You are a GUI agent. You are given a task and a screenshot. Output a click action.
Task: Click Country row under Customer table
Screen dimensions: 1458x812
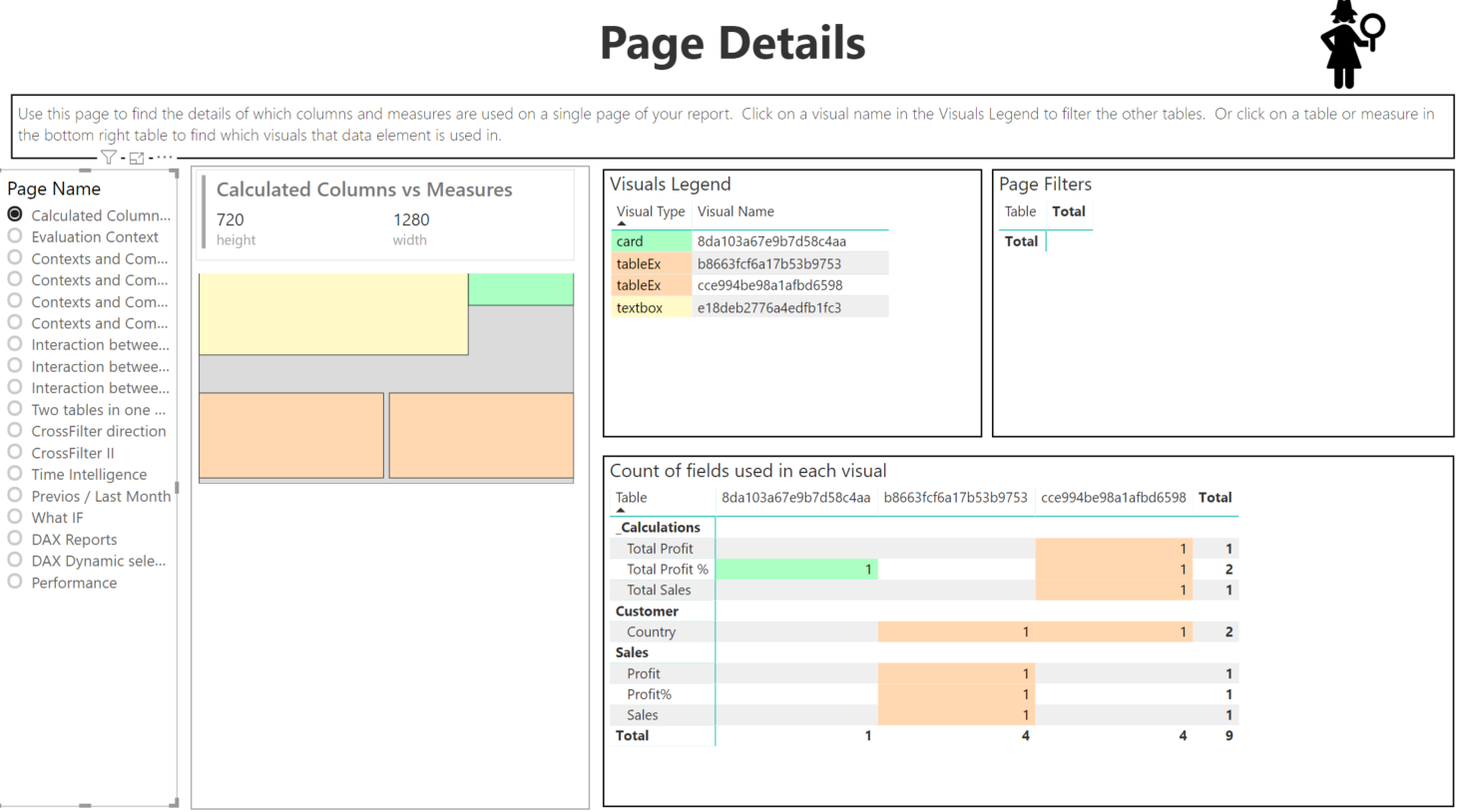click(x=651, y=631)
